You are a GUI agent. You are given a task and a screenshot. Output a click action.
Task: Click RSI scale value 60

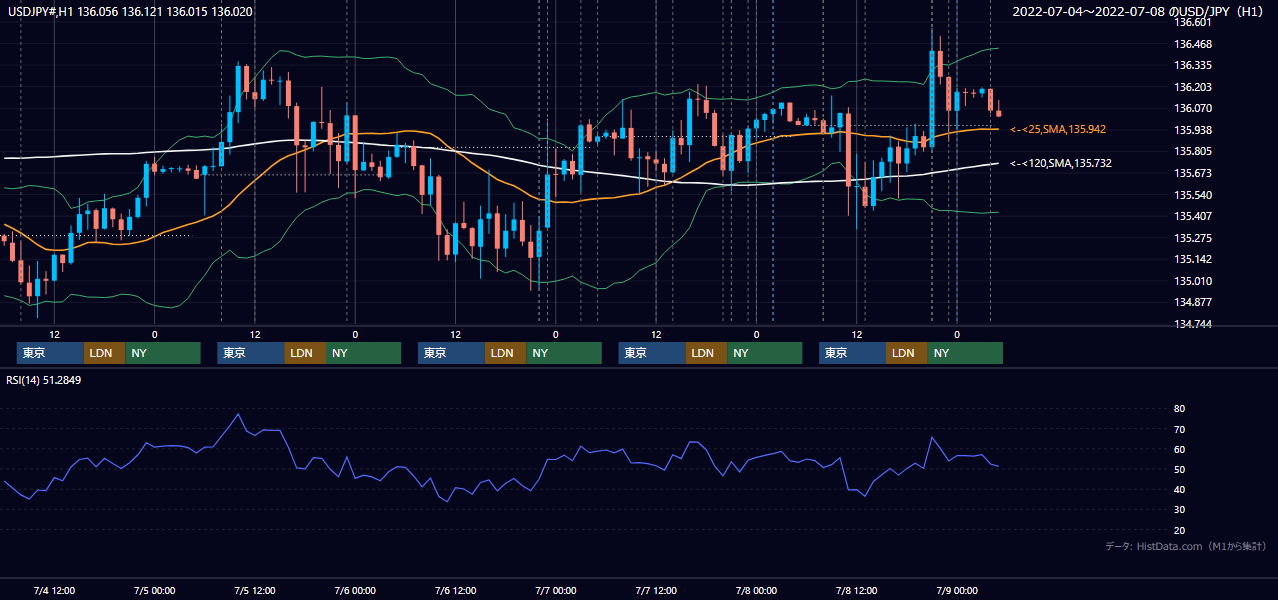click(x=1180, y=449)
